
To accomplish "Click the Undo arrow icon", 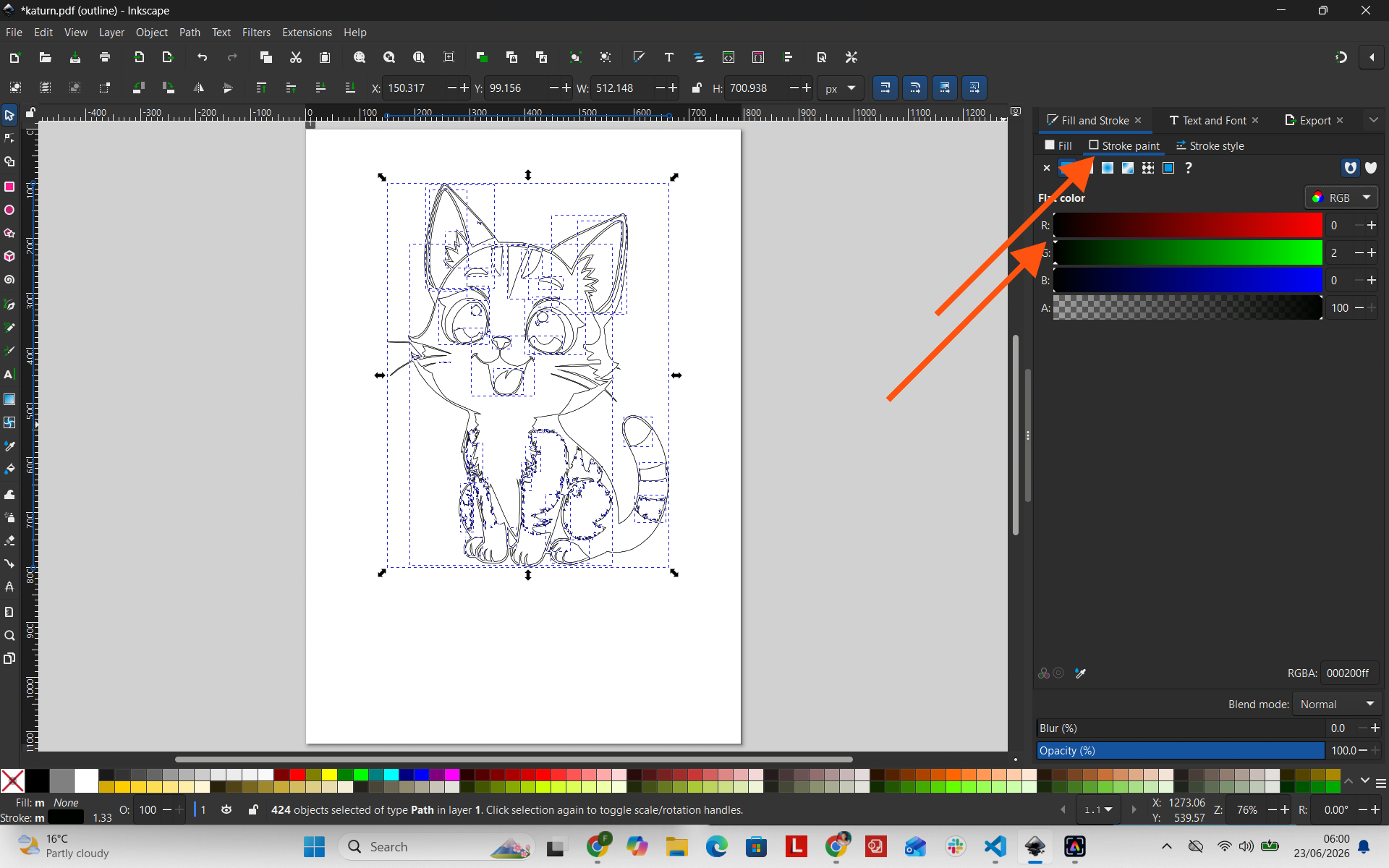I will (203, 57).
